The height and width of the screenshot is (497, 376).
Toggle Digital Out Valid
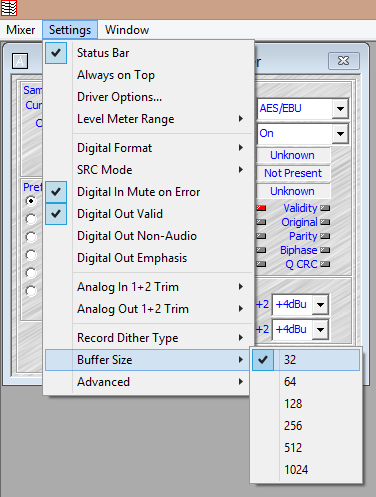(148, 214)
